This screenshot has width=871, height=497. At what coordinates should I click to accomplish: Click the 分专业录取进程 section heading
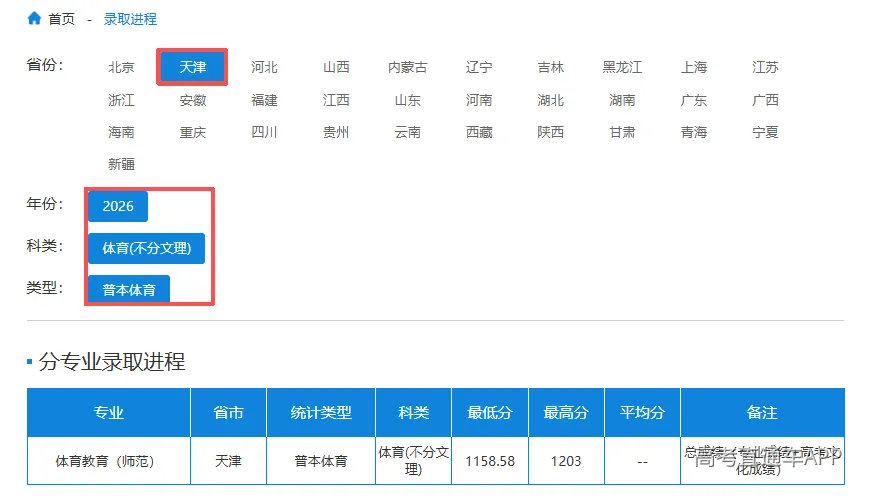tap(112, 362)
